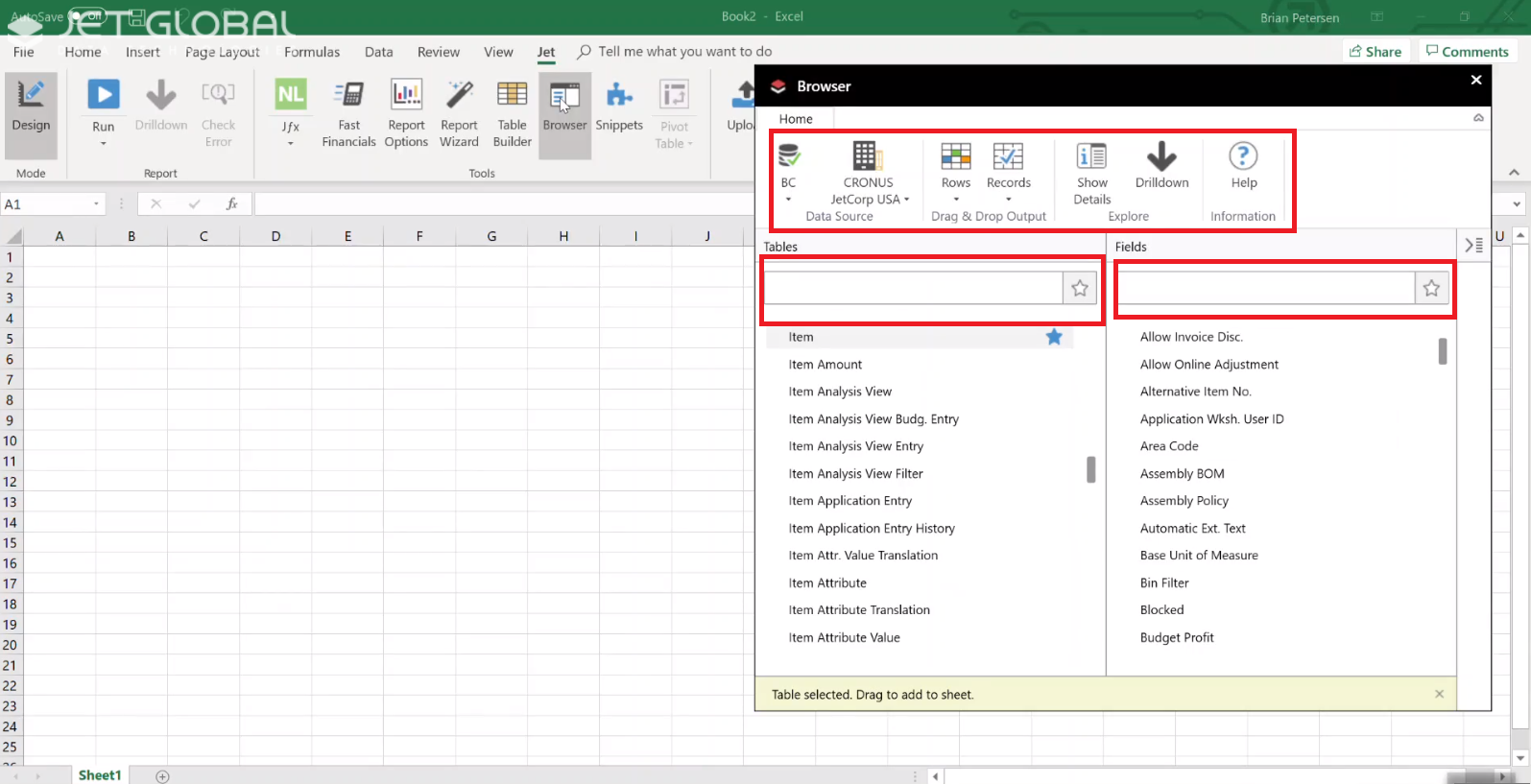Switch to the Insert ribbon tab

[143, 52]
